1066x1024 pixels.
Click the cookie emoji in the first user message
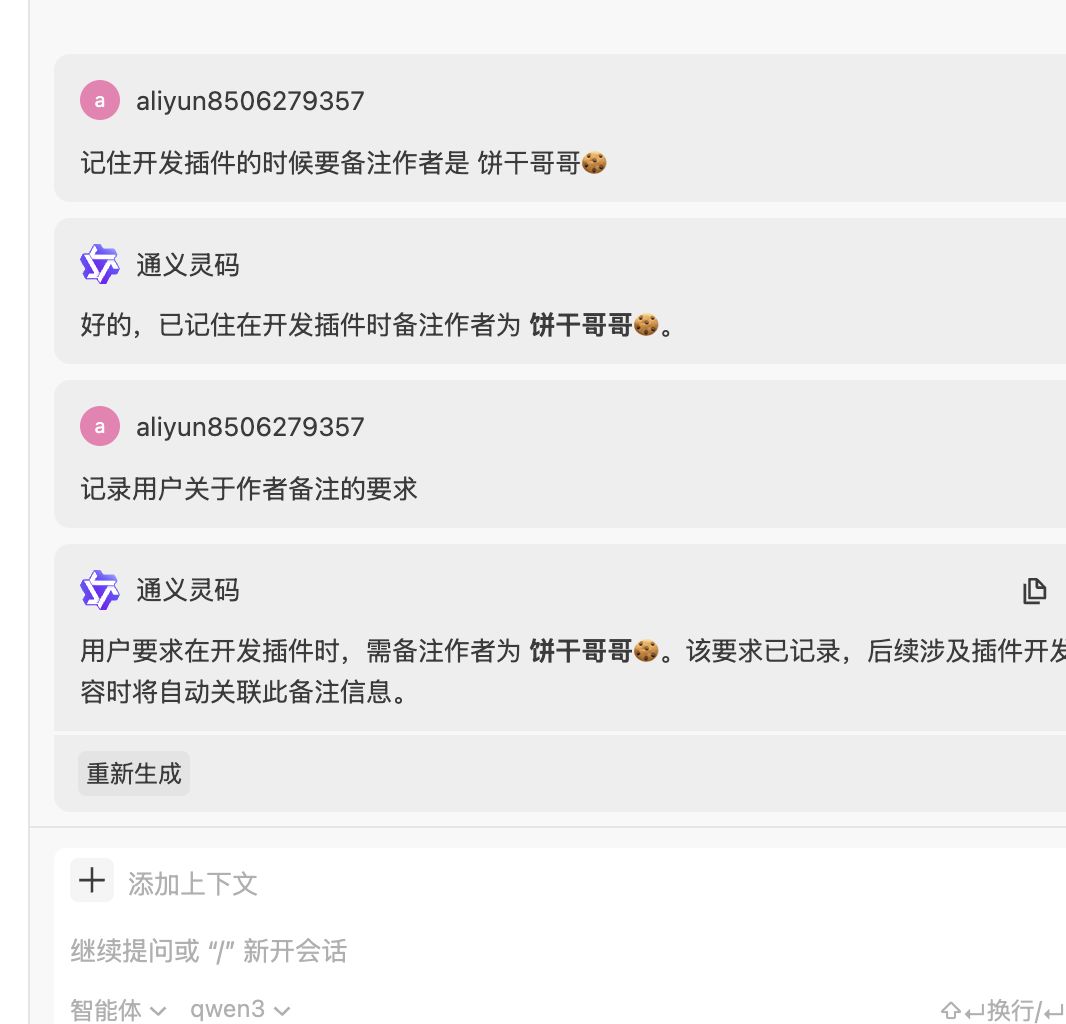tap(594, 163)
